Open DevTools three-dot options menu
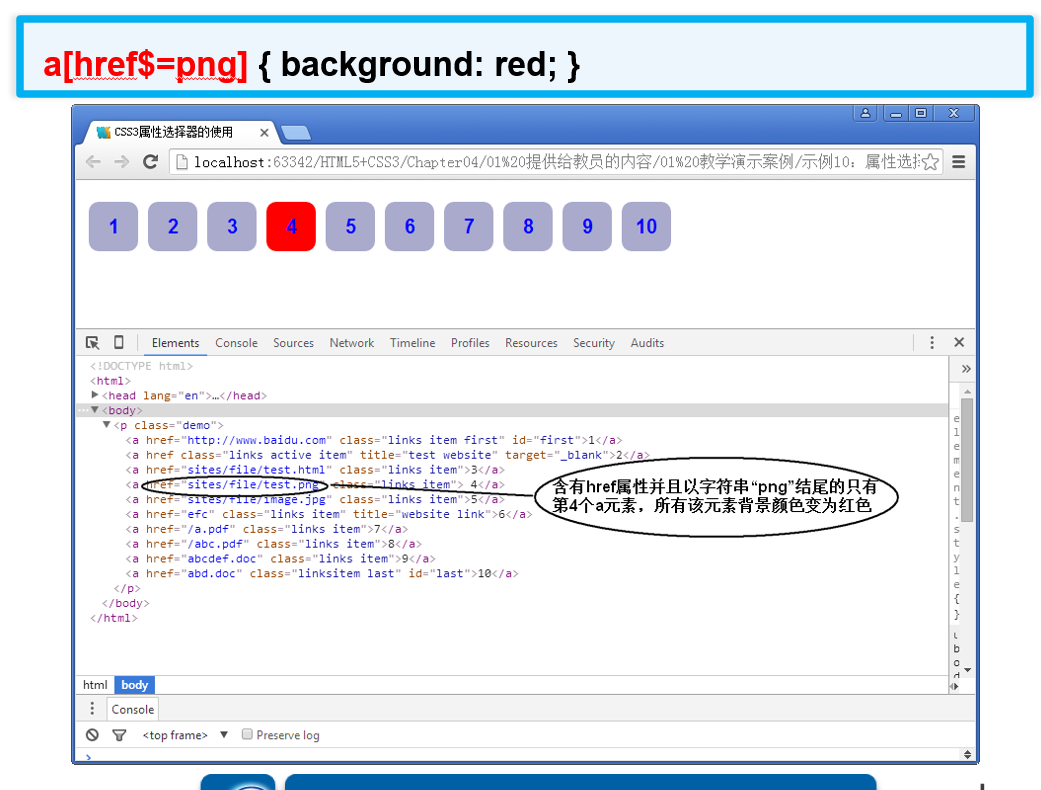This screenshot has height=790, width=1041. 931,343
